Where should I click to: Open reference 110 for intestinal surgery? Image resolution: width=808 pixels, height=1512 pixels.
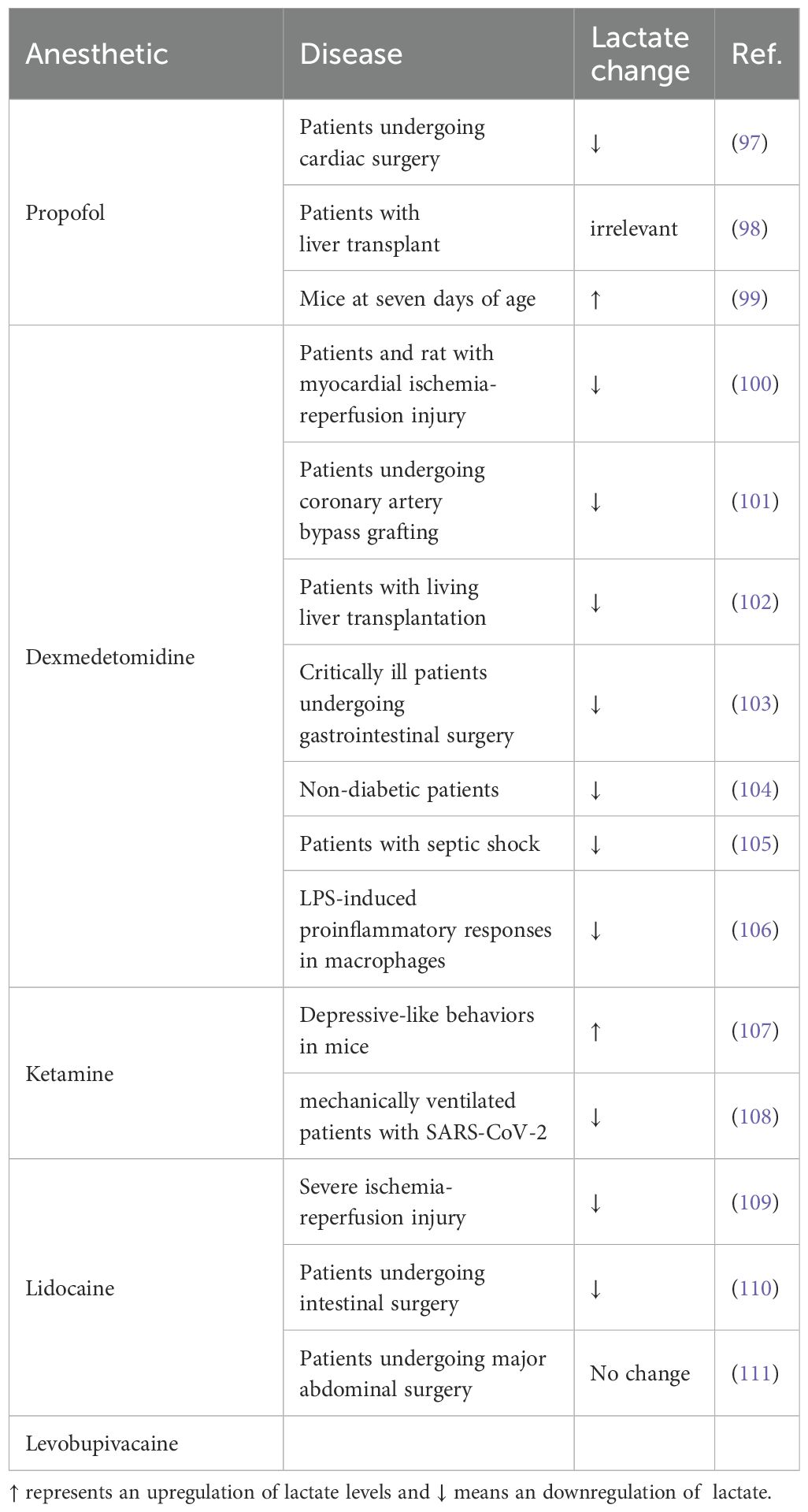[754, 1288]
